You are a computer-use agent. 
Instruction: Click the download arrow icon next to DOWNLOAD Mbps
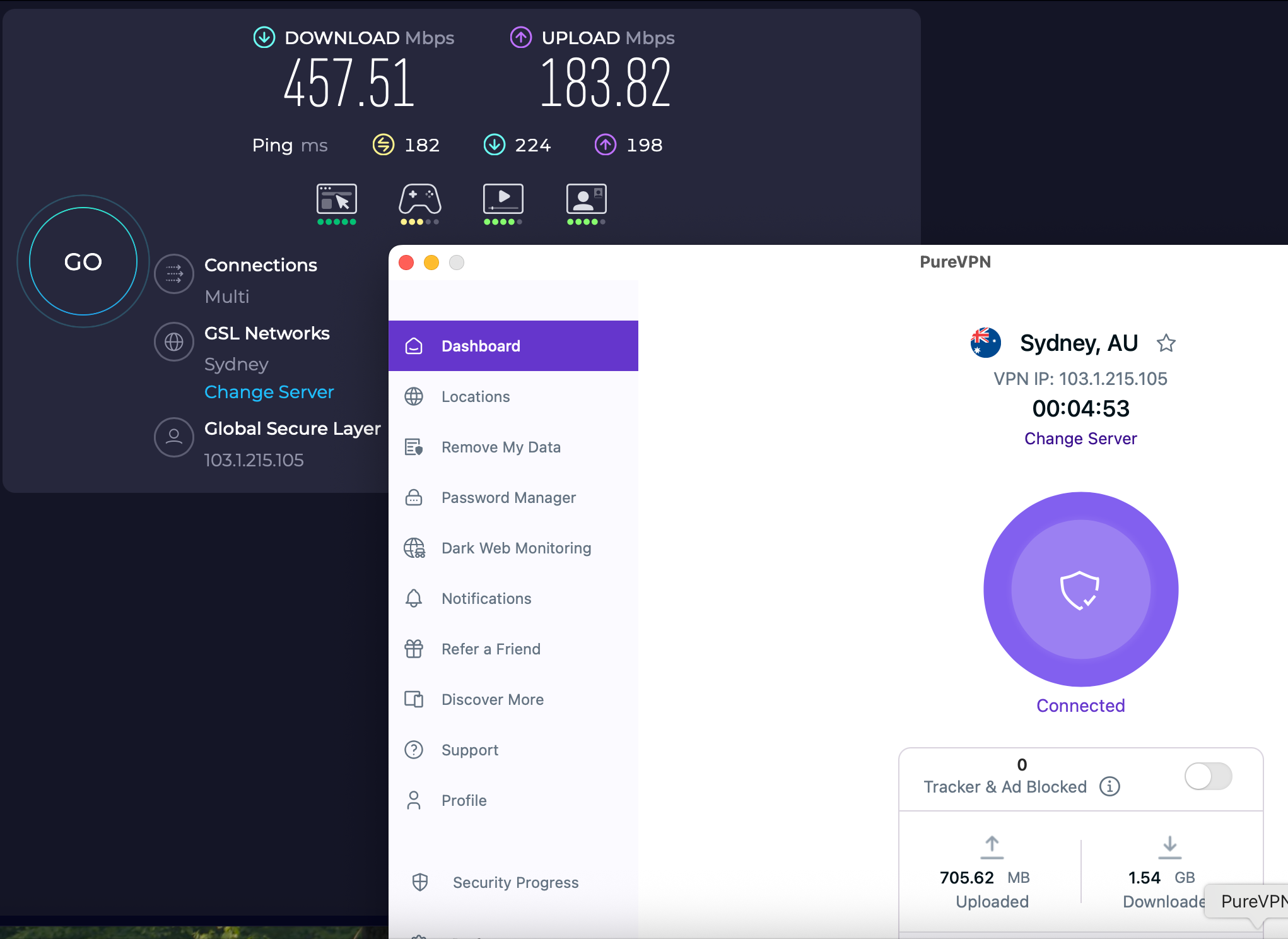(x=264, y=37)
